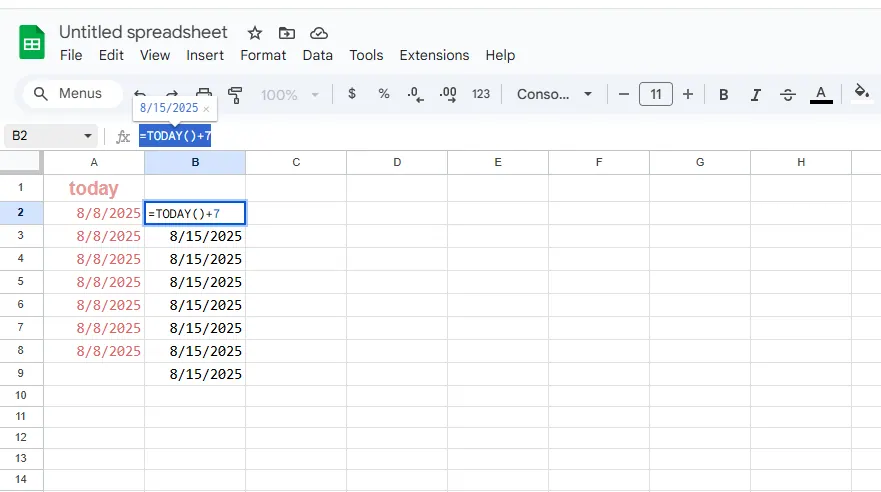Open the 123 more formats dropdown

click(x=481, y=94)
